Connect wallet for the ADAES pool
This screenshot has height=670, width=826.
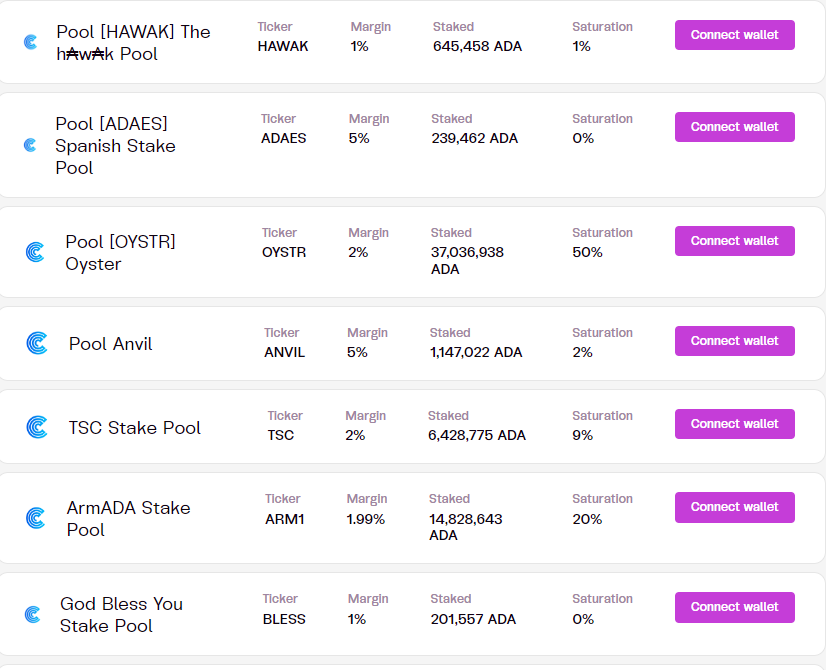pyautogui.click(x=734, y=127)
